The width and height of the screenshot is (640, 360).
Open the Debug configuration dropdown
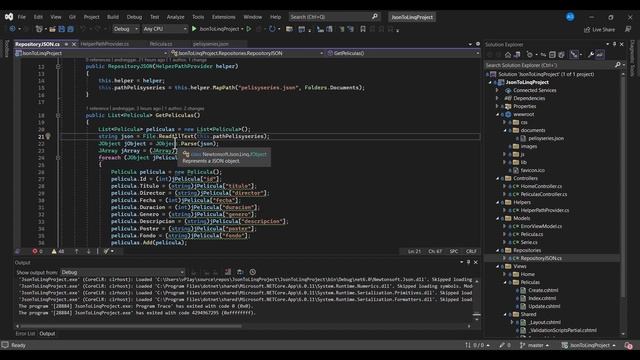coord(126,29)
